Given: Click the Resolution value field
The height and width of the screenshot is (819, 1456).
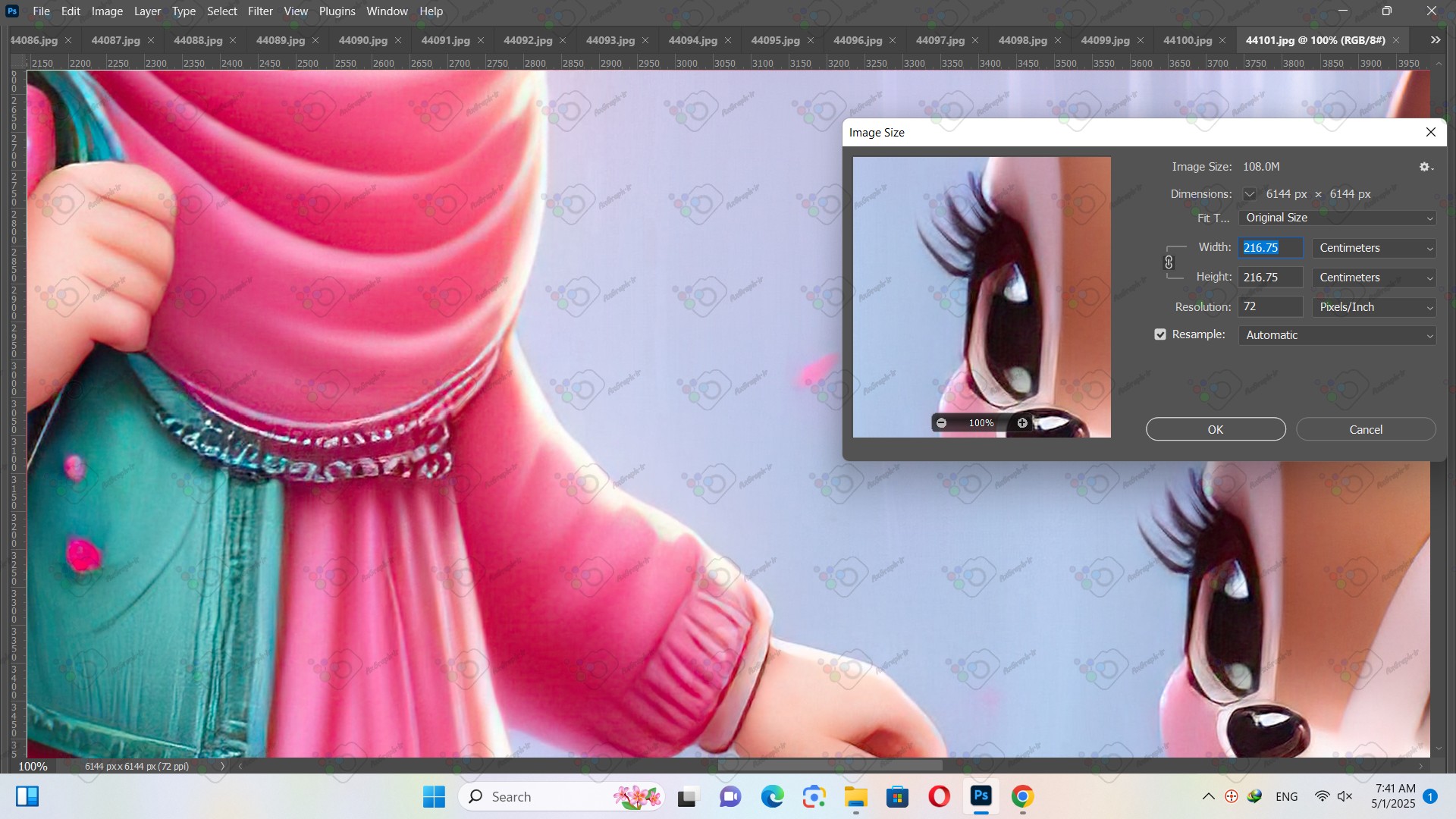Looking at the screenshot, I should point(1271,307).
